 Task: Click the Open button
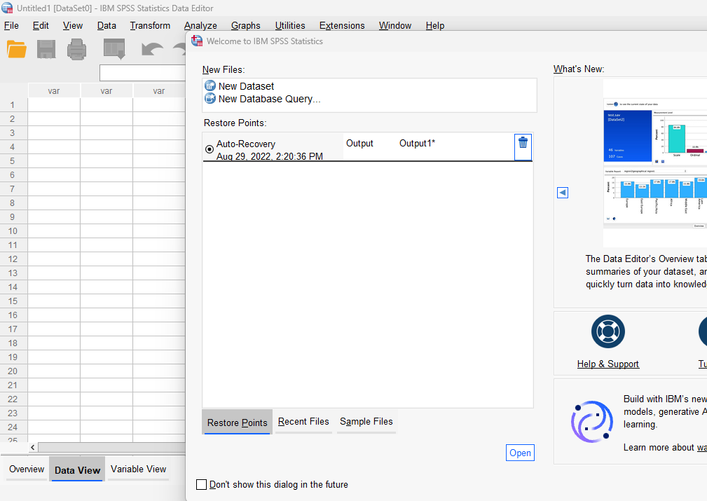point(520,453)
